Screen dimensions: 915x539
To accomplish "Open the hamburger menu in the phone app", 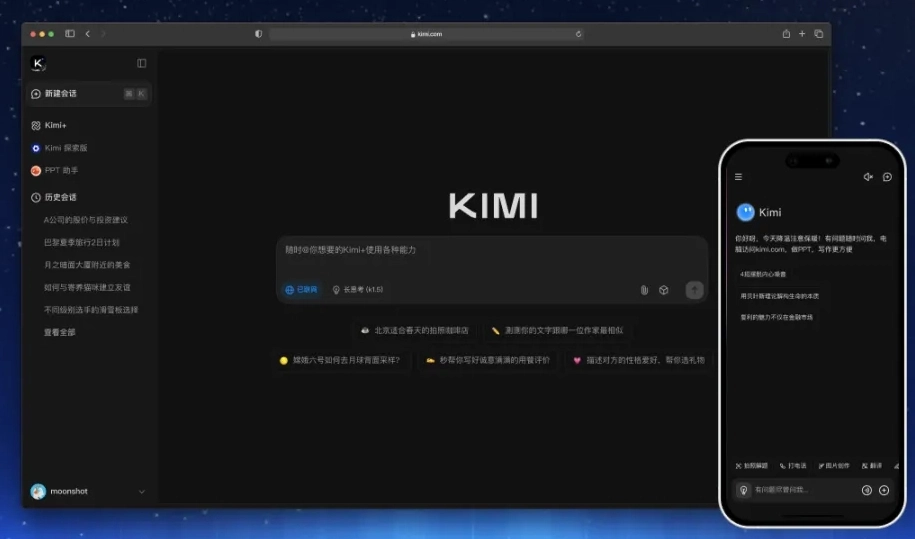I will (738, 177).
